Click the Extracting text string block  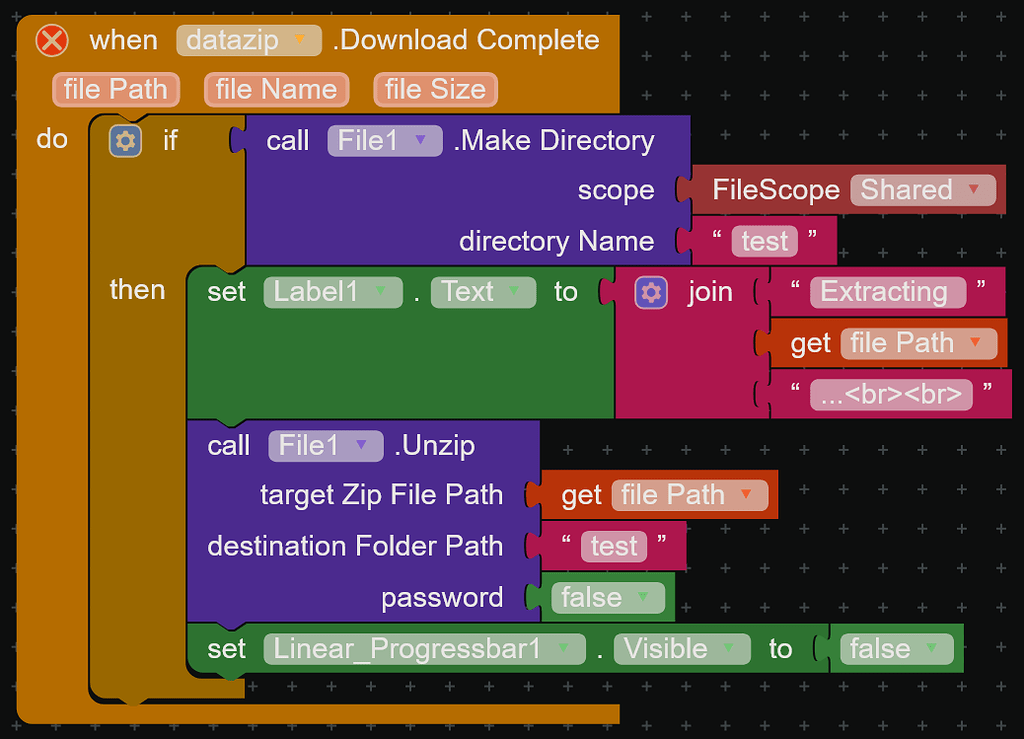887,291
